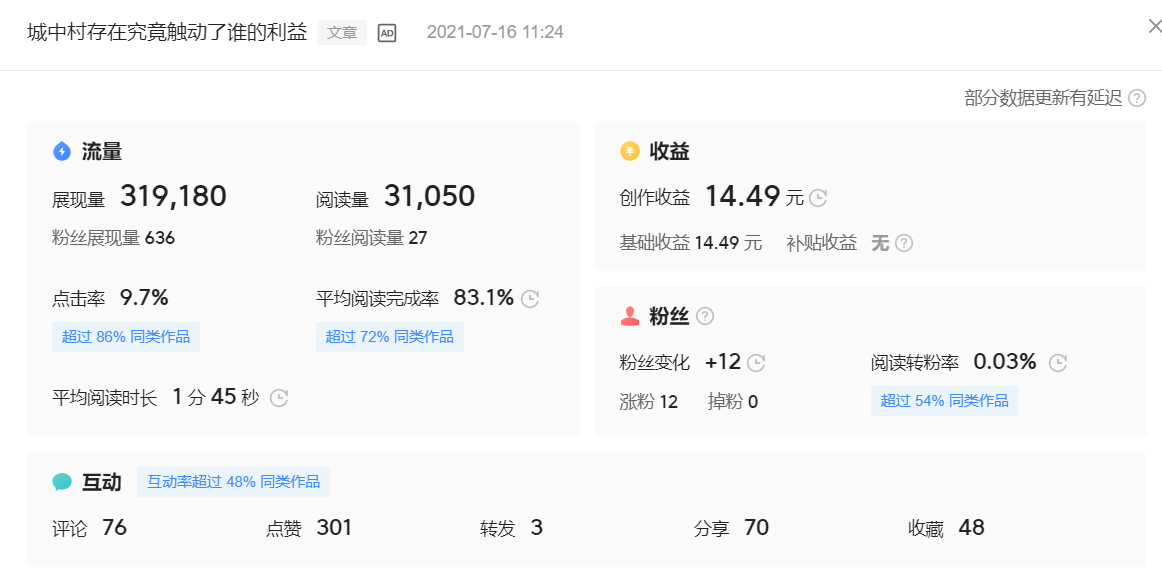Viewport: 1162px width, 583px height.
Task: Open the 超过 54% 同类作品 link
Action: [944, 400]
